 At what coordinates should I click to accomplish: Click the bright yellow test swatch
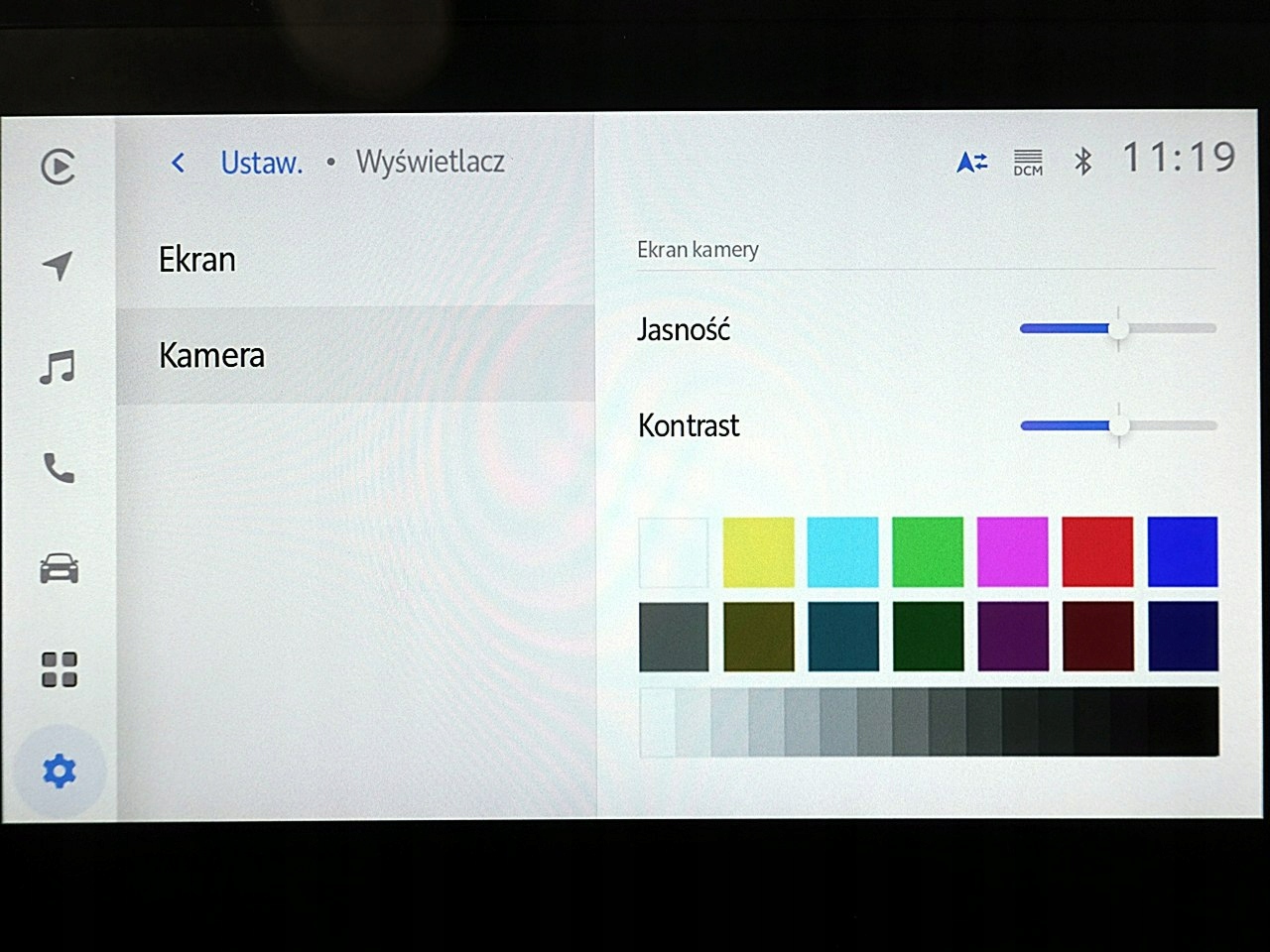click(758, 551)
